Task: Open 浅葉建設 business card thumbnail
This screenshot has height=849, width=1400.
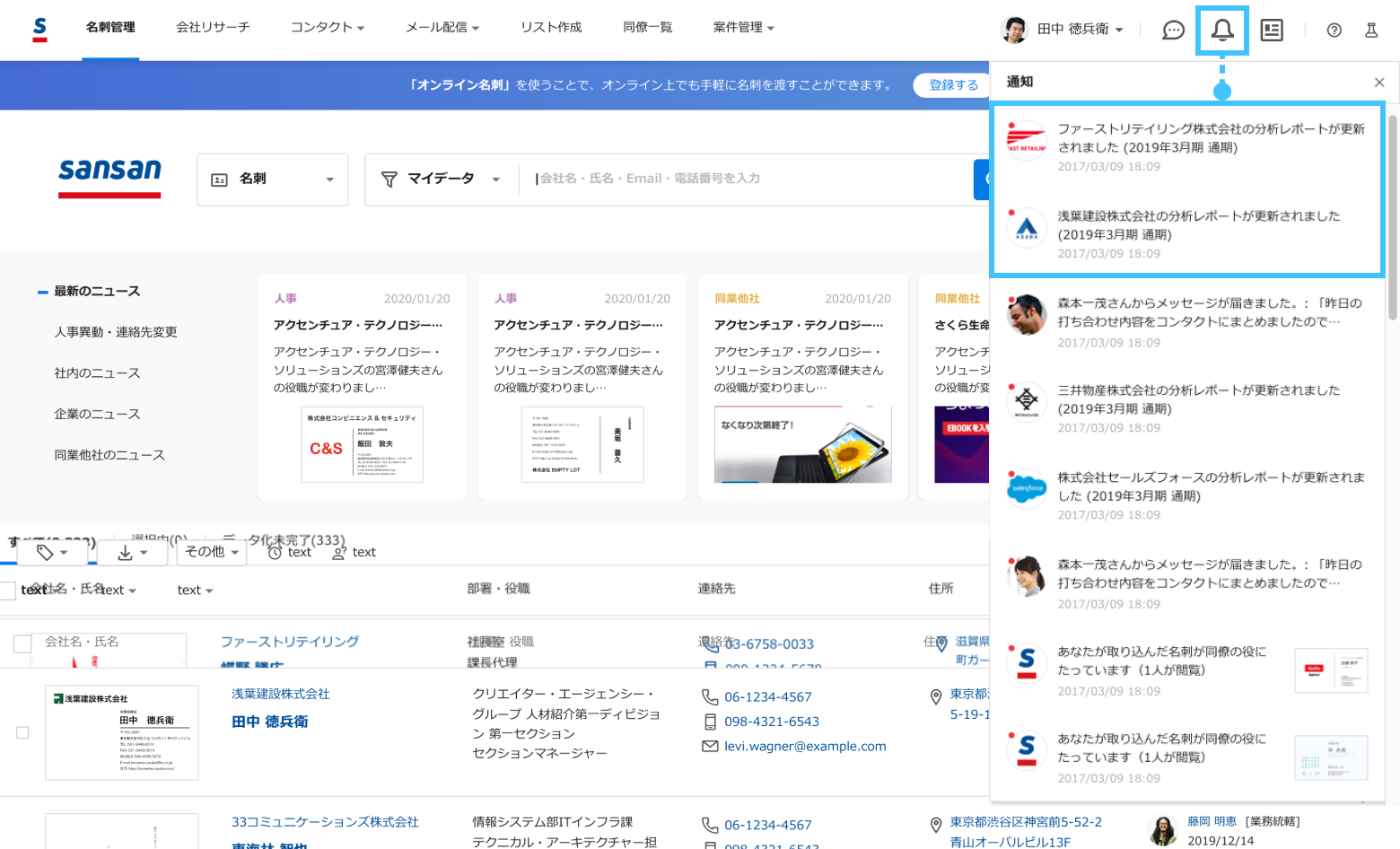Action: (122, 732)
